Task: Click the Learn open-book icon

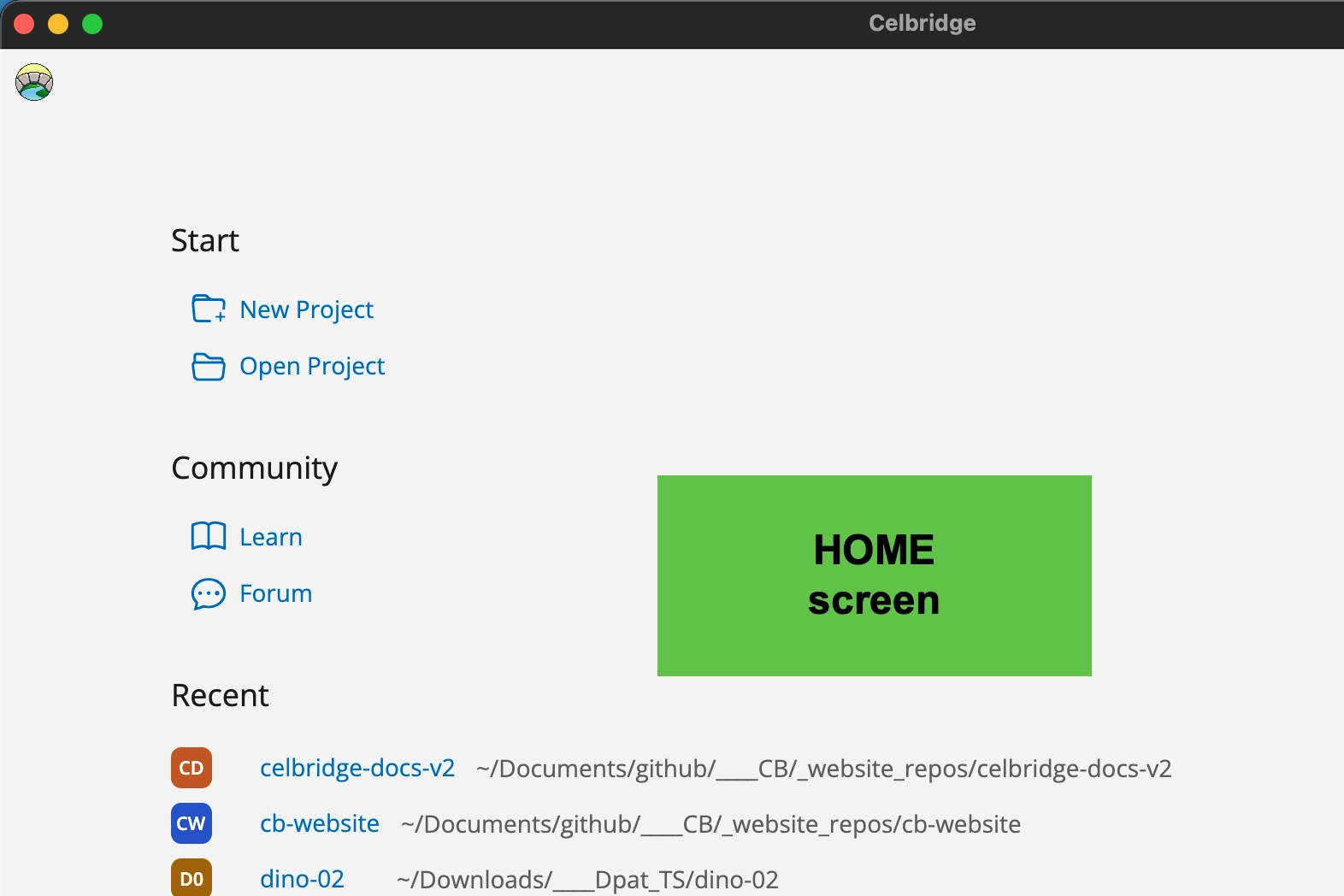Action: [x=209, y=536]
